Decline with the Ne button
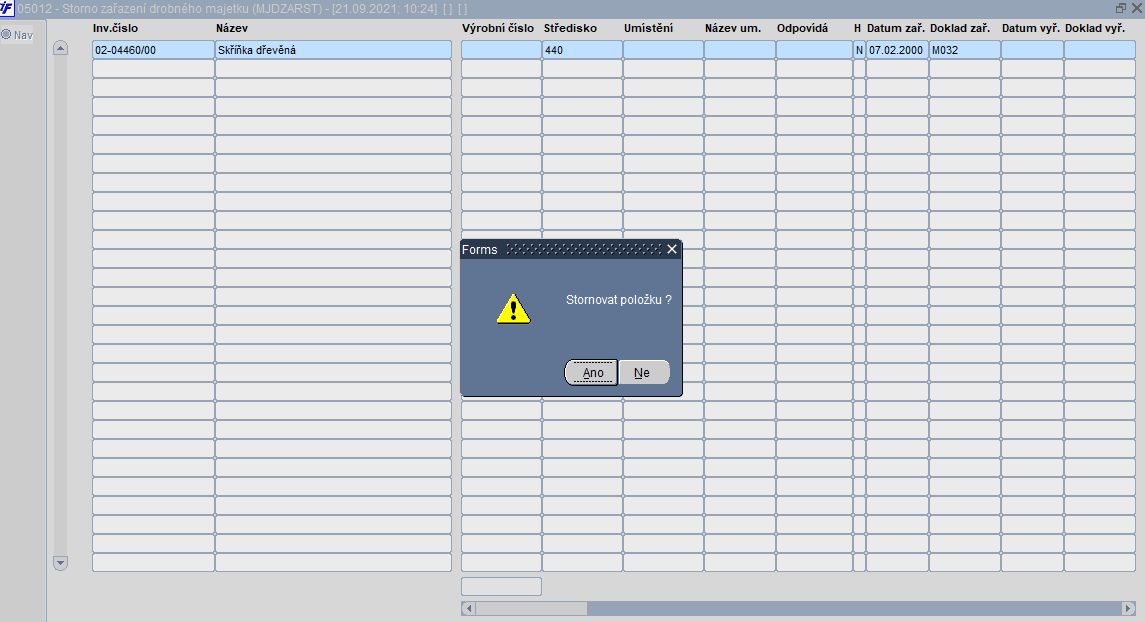1145x622 pixels. [x=643, y=372]
